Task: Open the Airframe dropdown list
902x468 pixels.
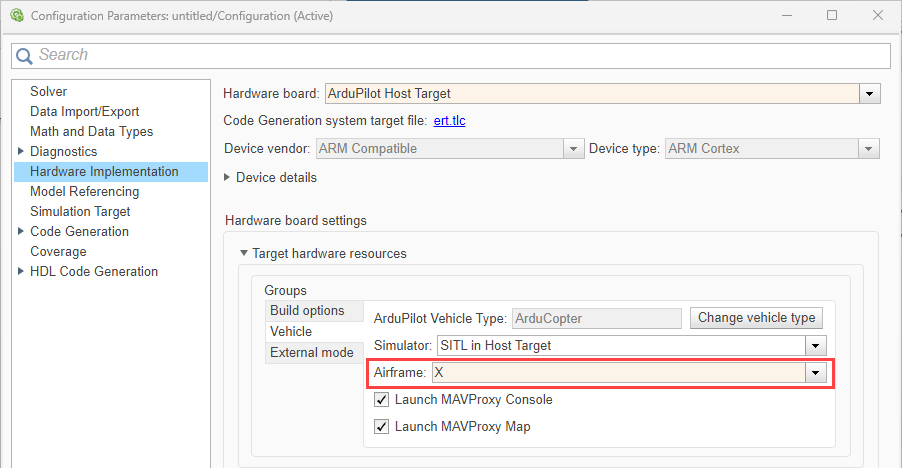Action: pyautogui.click(x=816, y=373)
